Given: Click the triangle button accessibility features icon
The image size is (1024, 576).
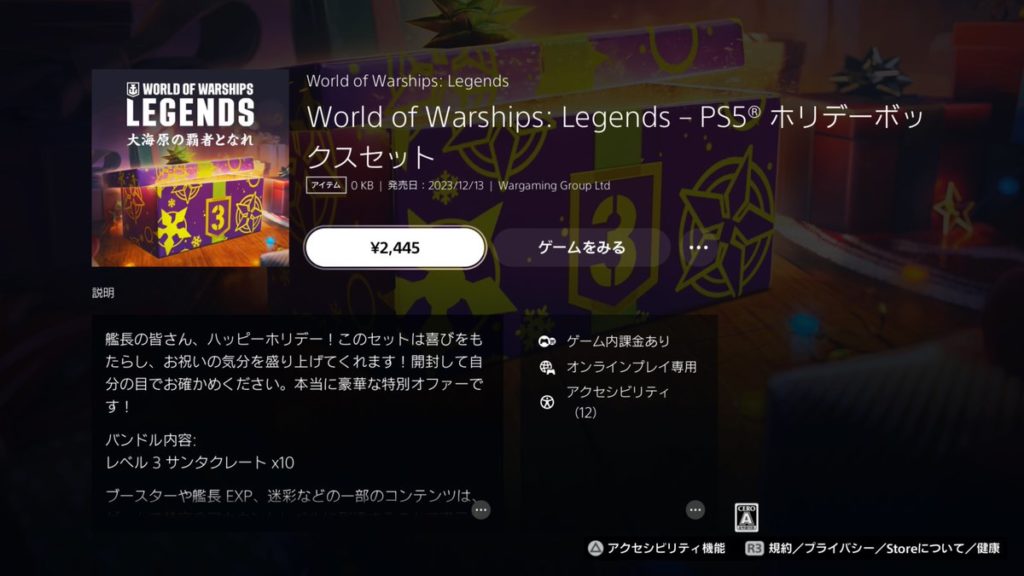Looking at the screenshot, I should click(595, 549).
